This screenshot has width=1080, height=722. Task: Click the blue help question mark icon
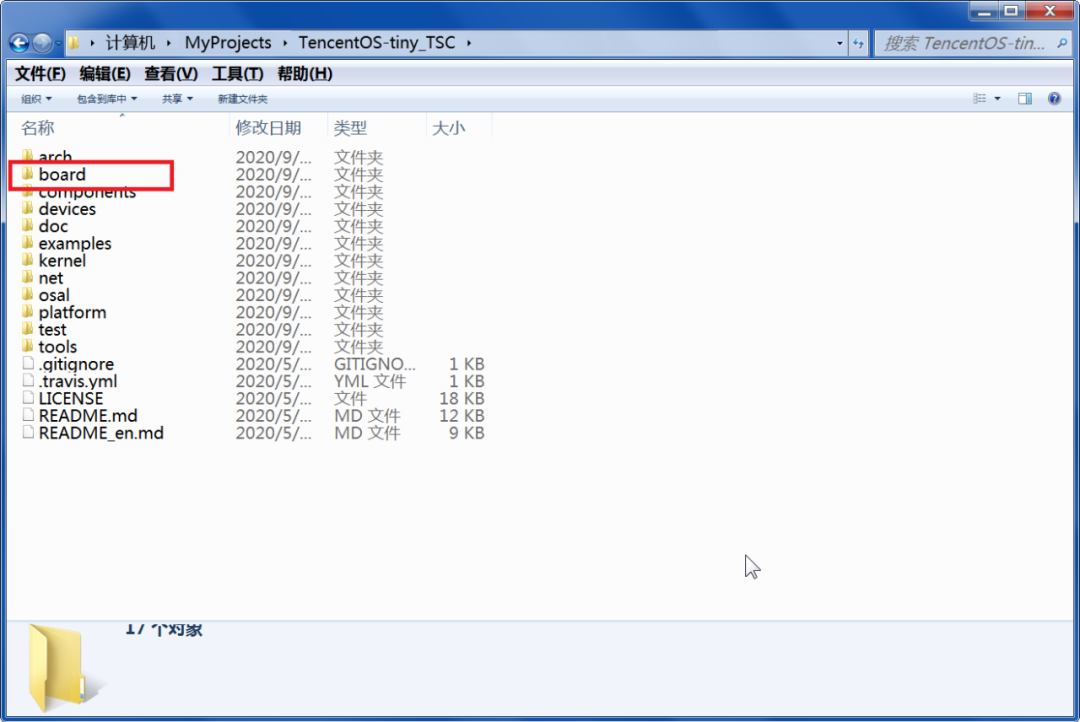[1055, 99]
